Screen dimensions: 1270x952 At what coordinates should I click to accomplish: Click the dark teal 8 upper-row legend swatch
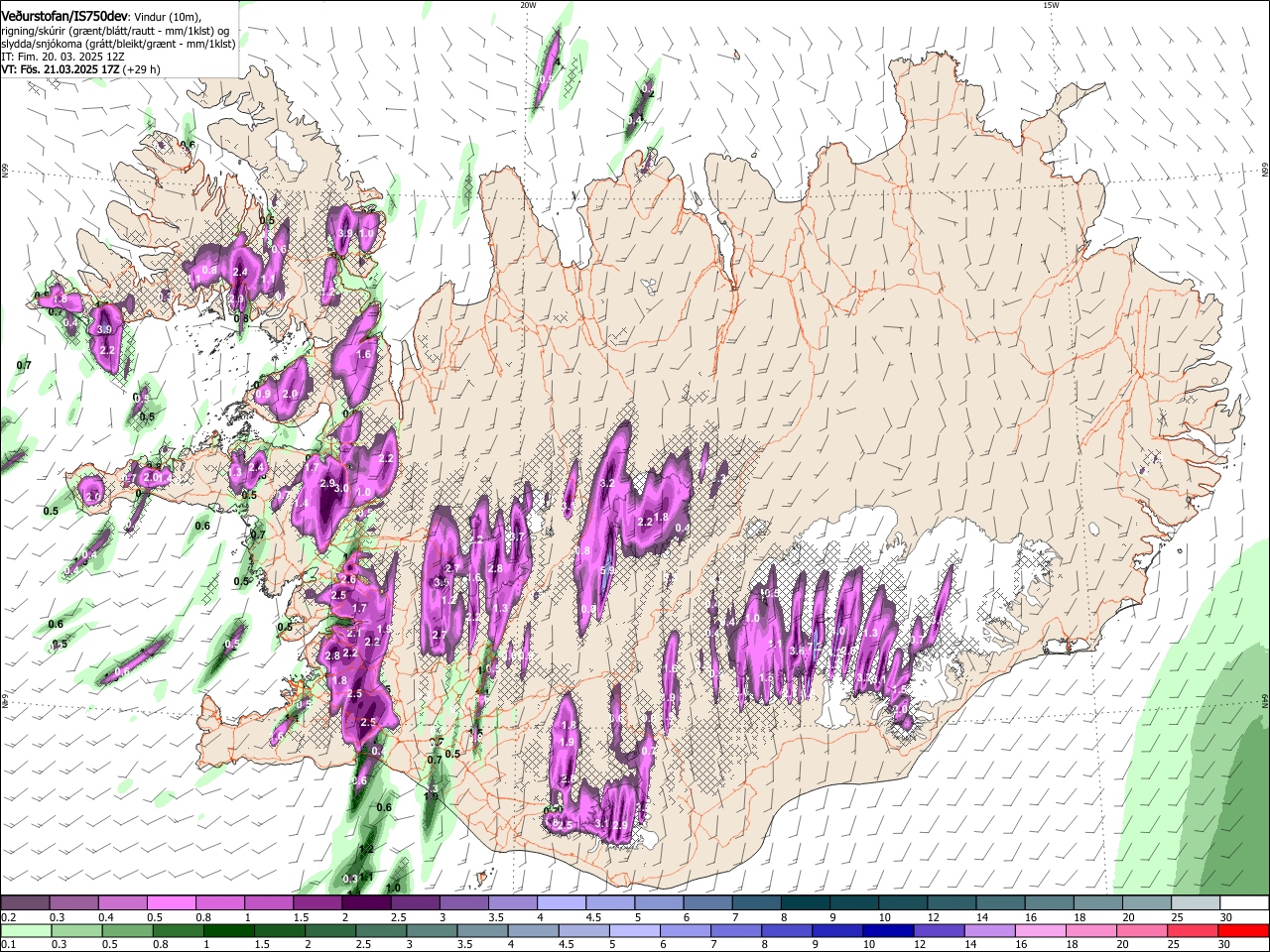coord(806,903)
